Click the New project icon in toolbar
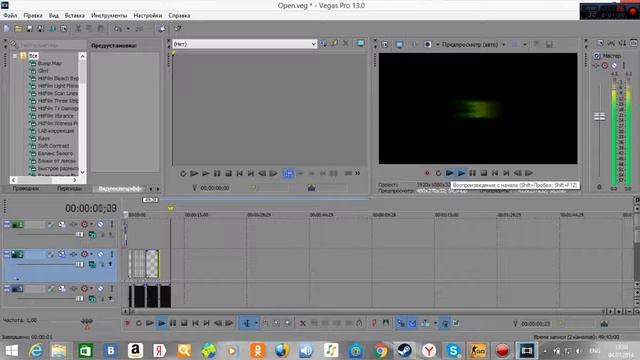Viewport: 640px width, 360px height. [x=7, y=29]
